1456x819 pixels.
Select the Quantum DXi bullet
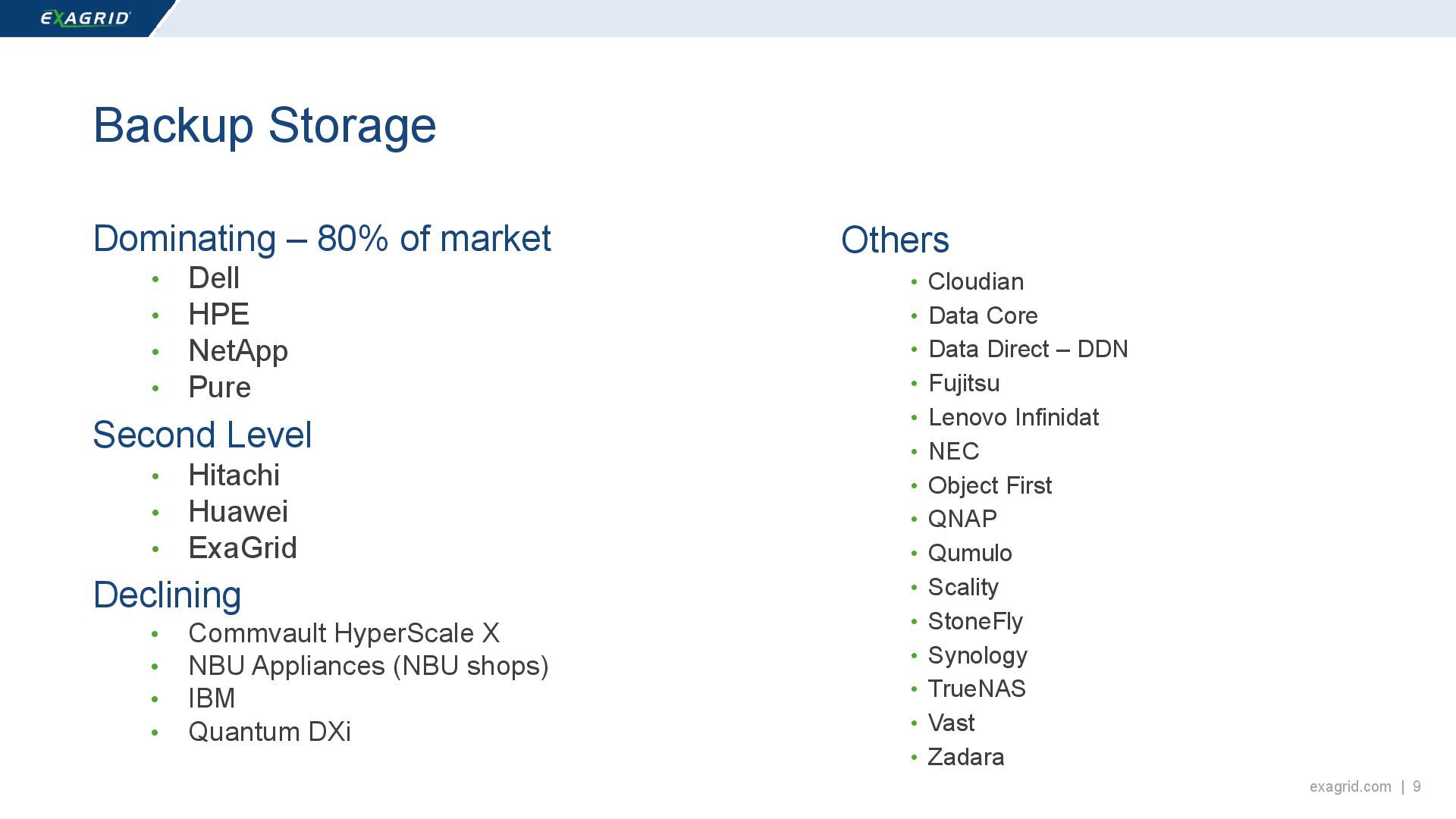pos(269,732)
